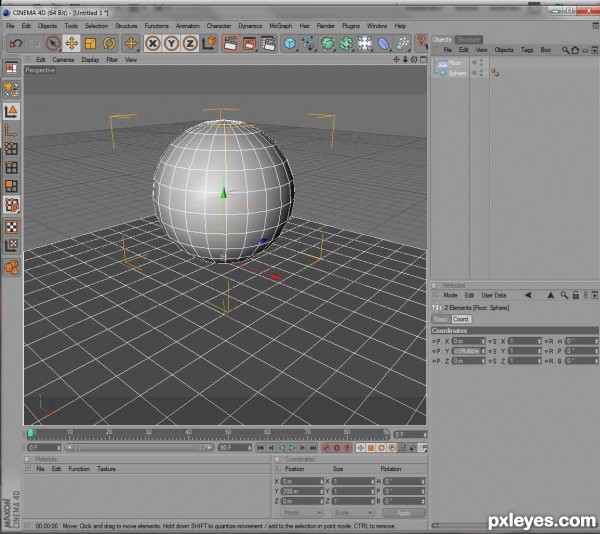
Task: Open the Array modeling objects icon
Action: (x=346, y=44)
